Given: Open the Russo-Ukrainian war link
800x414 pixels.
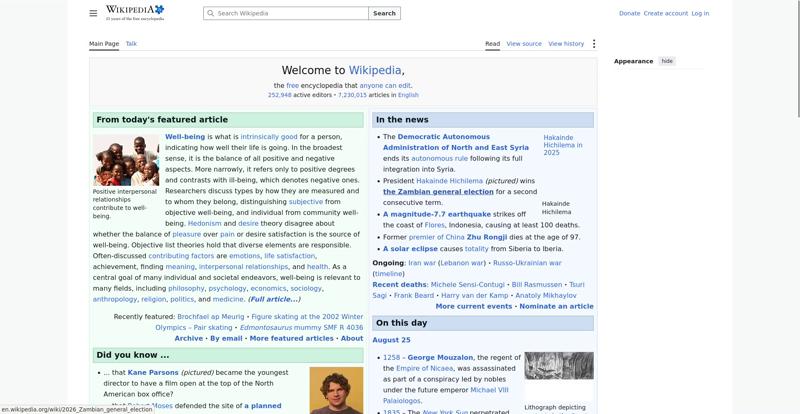Looking at the screenshot, I should point(527,263).
